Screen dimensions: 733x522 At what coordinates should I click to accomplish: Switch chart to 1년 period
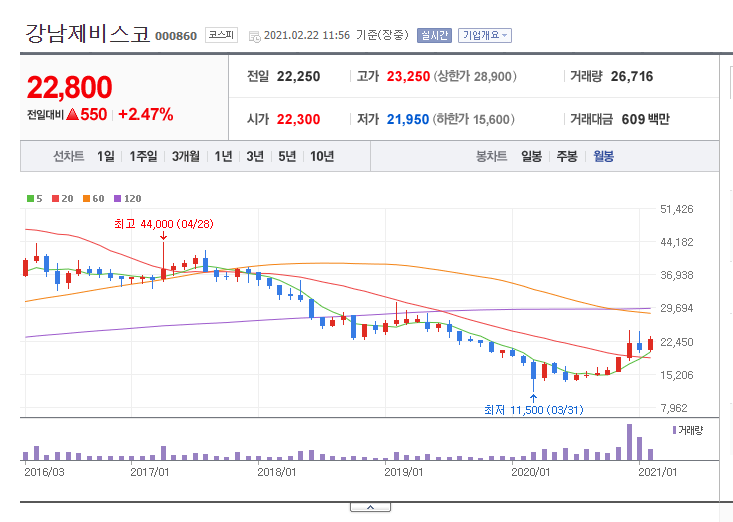(x=223, y=156)
